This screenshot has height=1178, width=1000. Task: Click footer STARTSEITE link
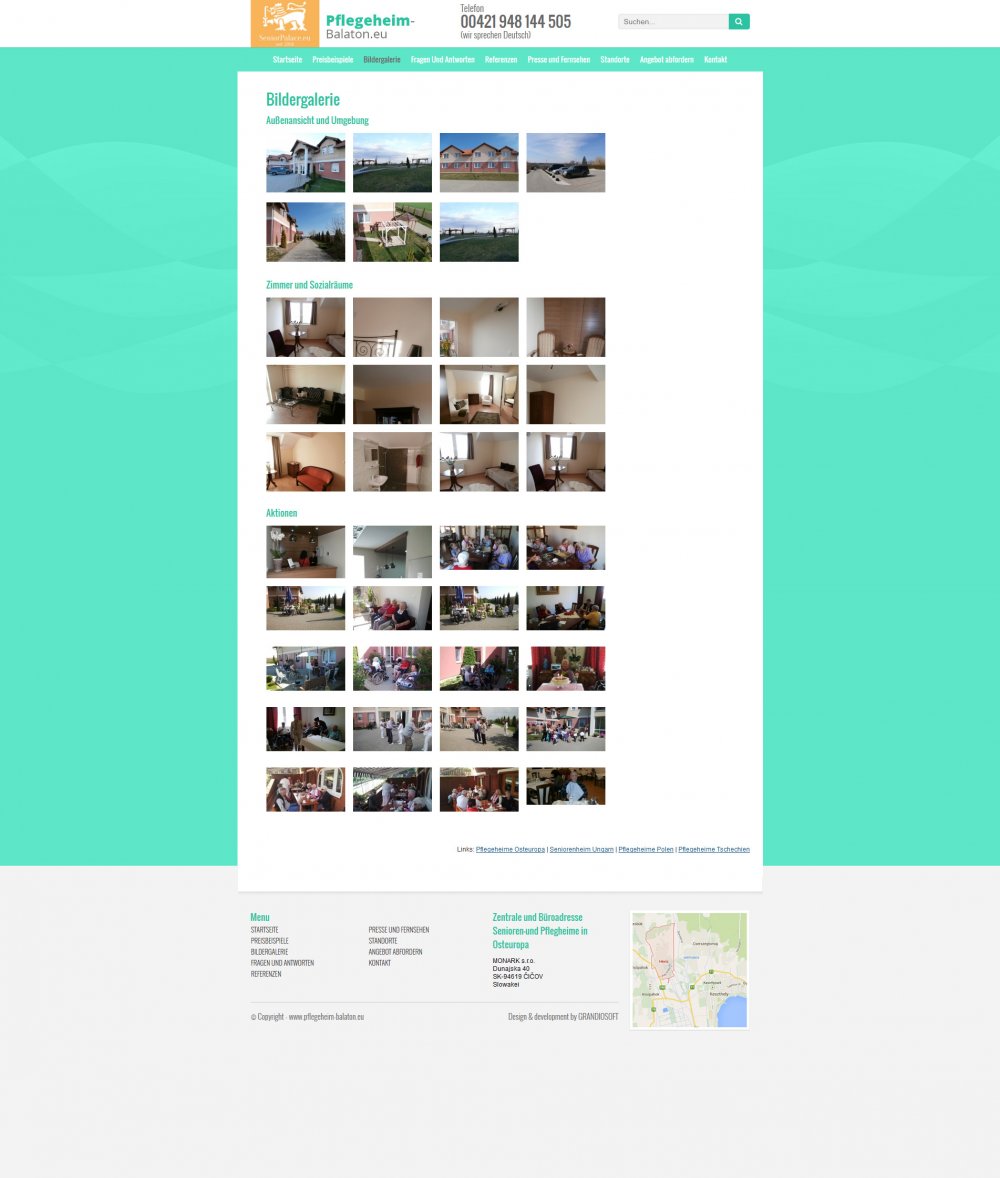point(264,930)
